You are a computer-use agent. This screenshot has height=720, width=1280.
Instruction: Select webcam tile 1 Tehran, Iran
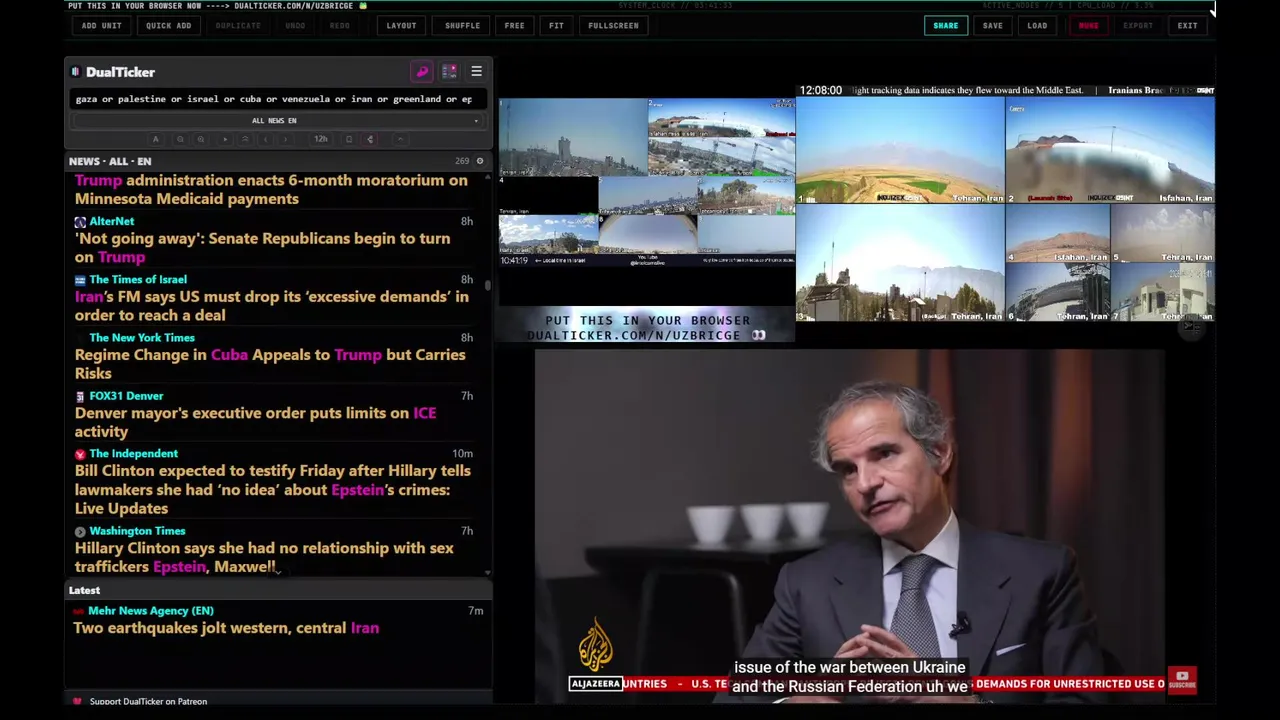tap(900, 150)
